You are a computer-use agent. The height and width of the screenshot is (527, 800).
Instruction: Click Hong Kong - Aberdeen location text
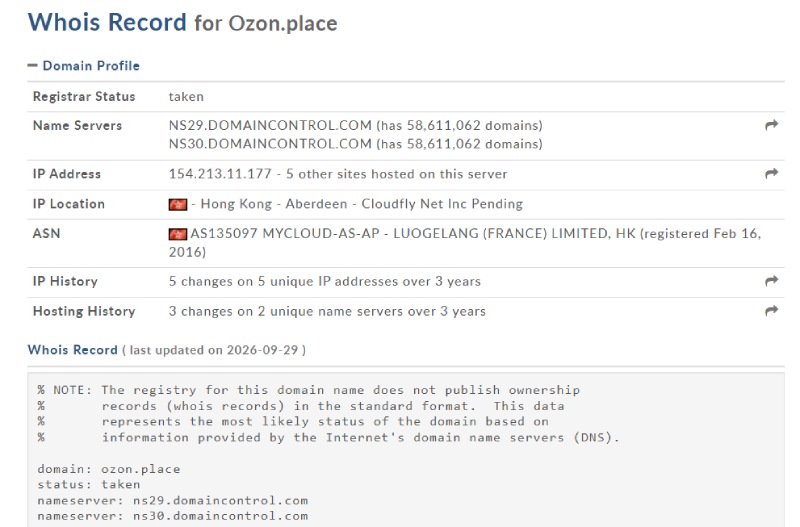274,204
